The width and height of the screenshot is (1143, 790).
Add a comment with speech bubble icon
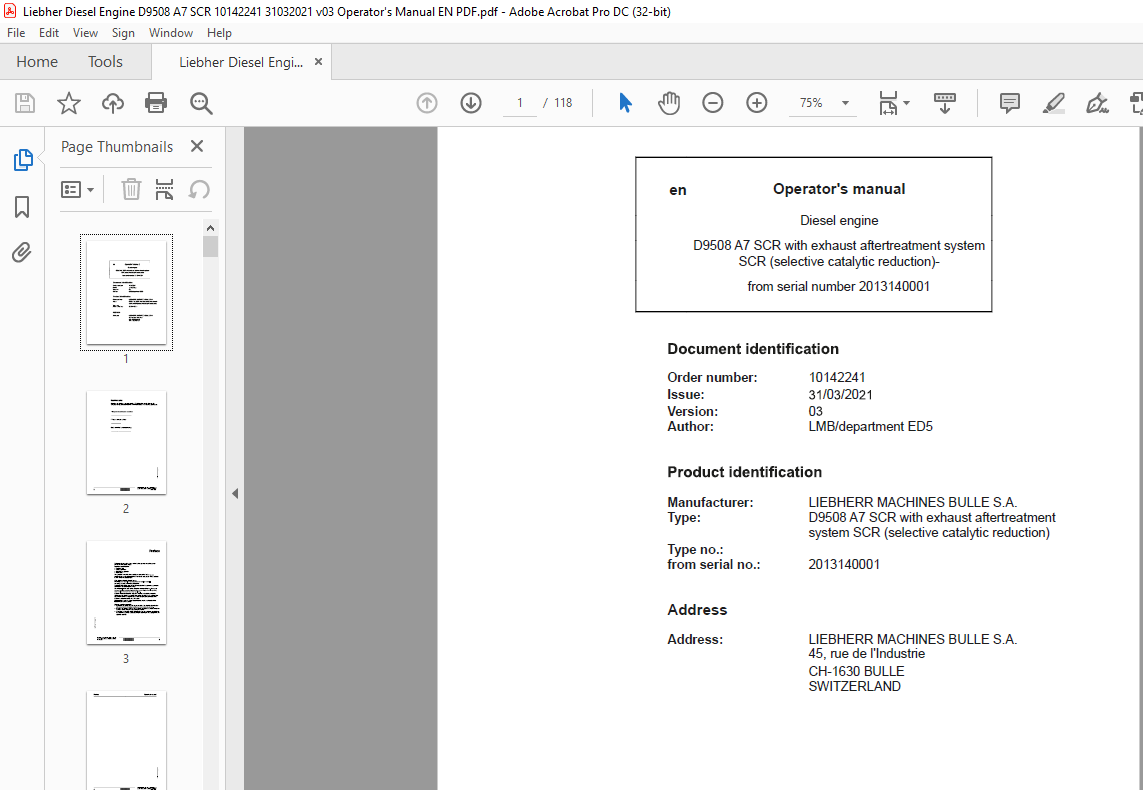1010,103
